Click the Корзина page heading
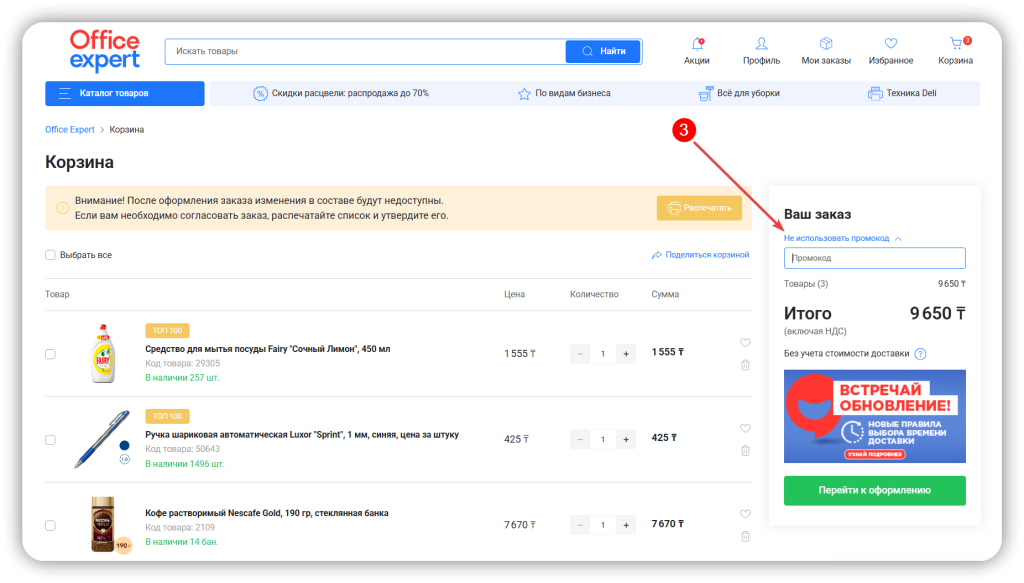 click(x=79, y=162)
